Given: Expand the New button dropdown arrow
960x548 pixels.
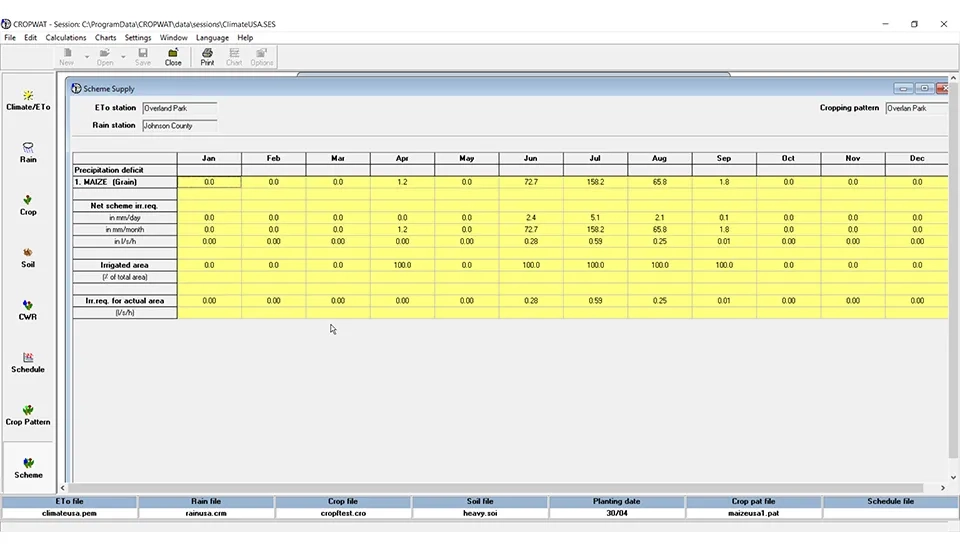Looking at the screenshot, I should click(x=86, y=57).
